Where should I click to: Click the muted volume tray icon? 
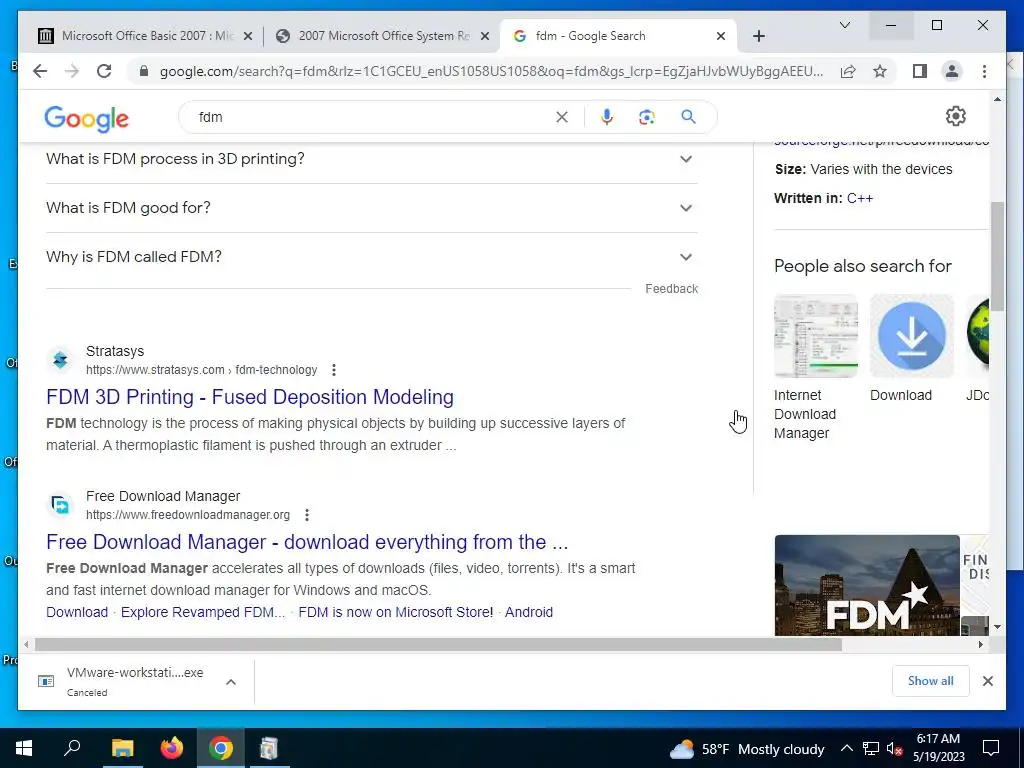895,749
